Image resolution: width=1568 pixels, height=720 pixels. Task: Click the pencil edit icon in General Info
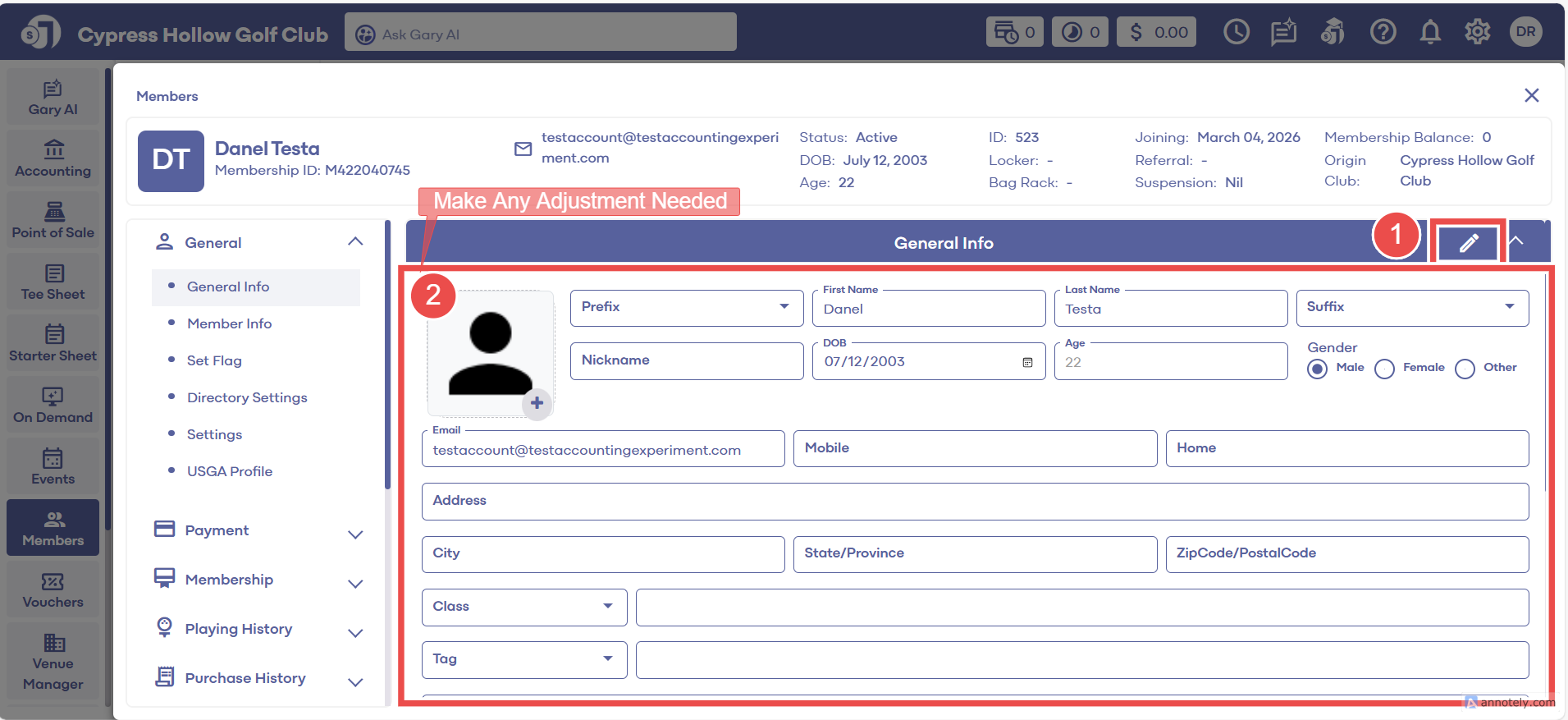pyautogui.click(x=1468, y=243)
